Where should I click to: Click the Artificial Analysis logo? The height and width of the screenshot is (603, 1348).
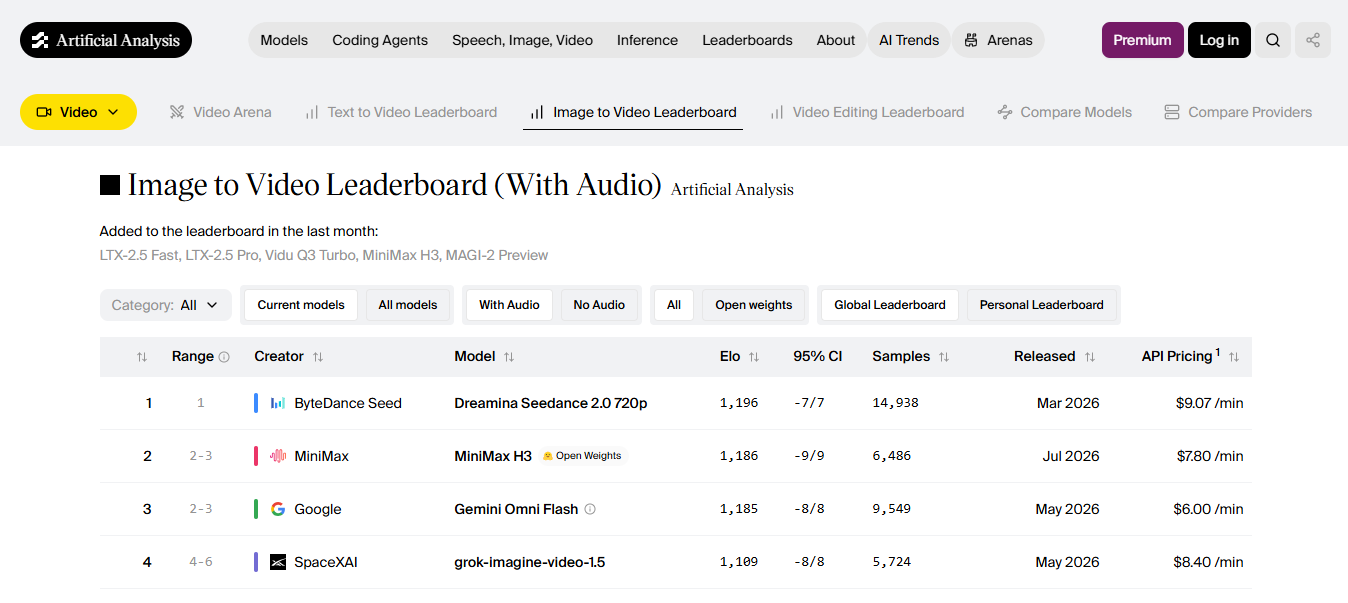tap(106, 40)
